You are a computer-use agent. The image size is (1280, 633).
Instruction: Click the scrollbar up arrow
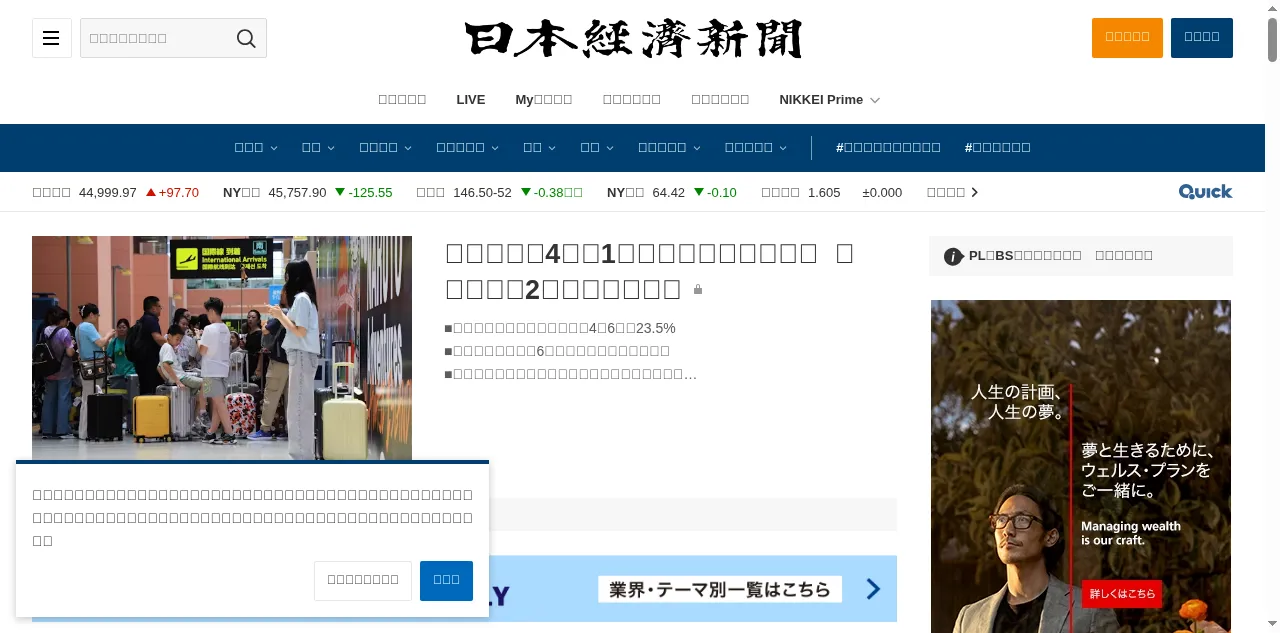tap(1272, 7)
